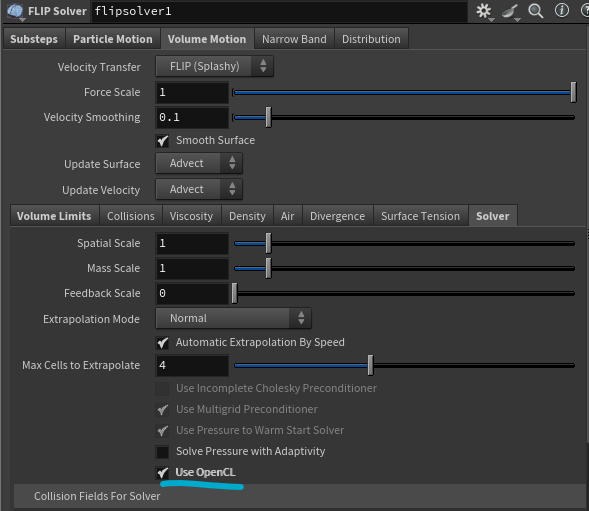Click the Velocity Smoothing parameter label

[x=92, y=117]
